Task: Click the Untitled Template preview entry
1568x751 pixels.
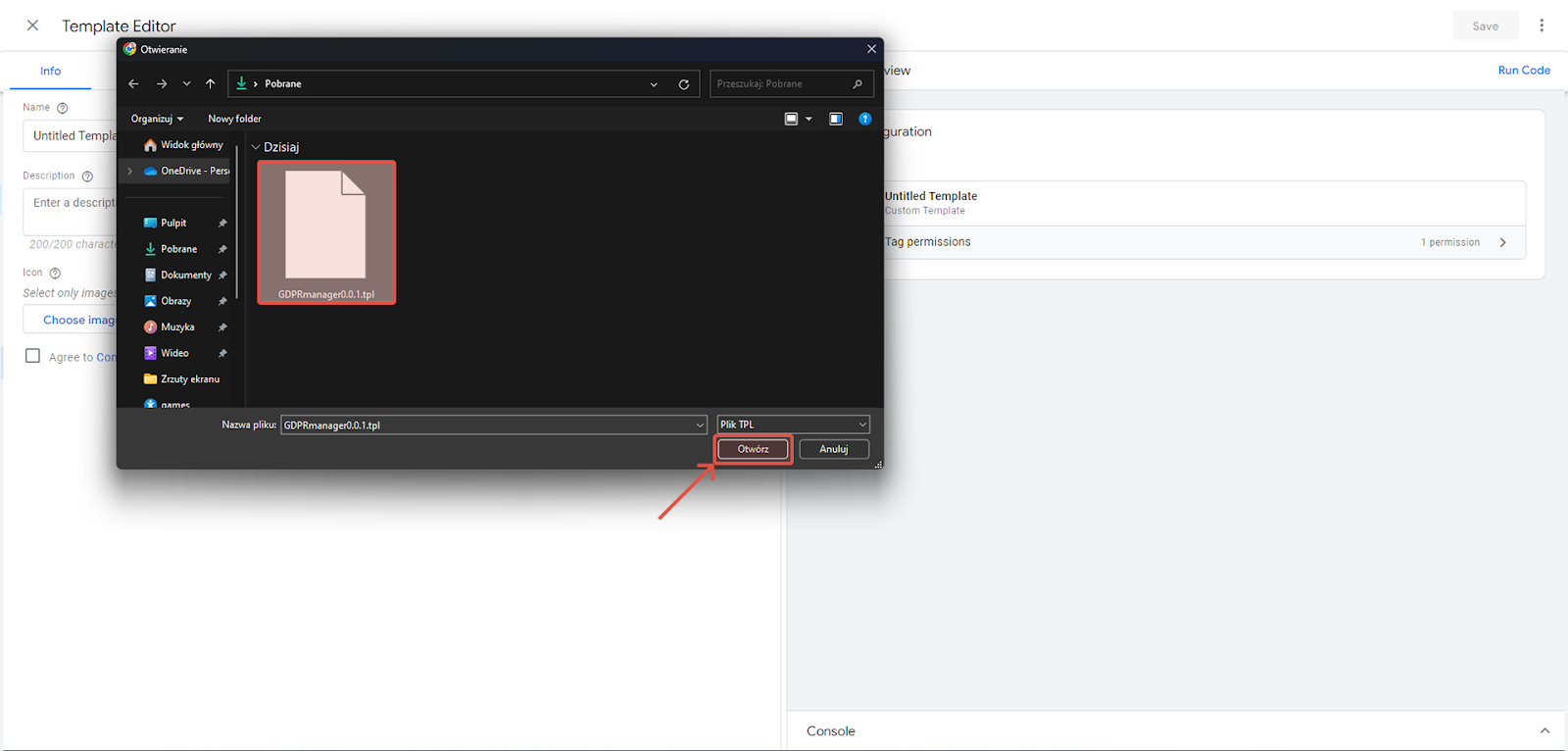Action: pyautogui.click(x=1204, y=203)
